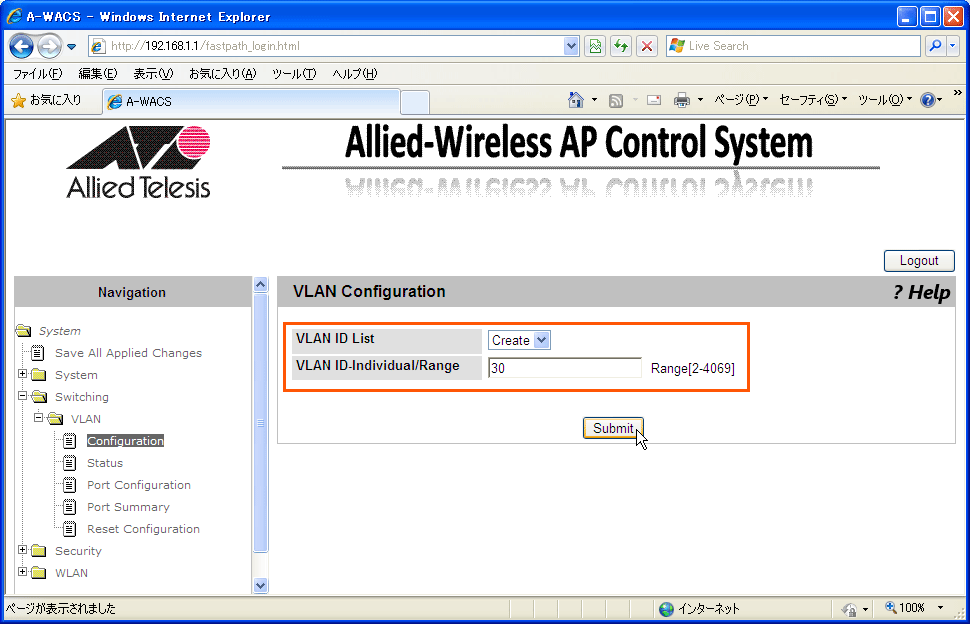
Task: Open the address bar history dropdown
Action: point(571,46)
